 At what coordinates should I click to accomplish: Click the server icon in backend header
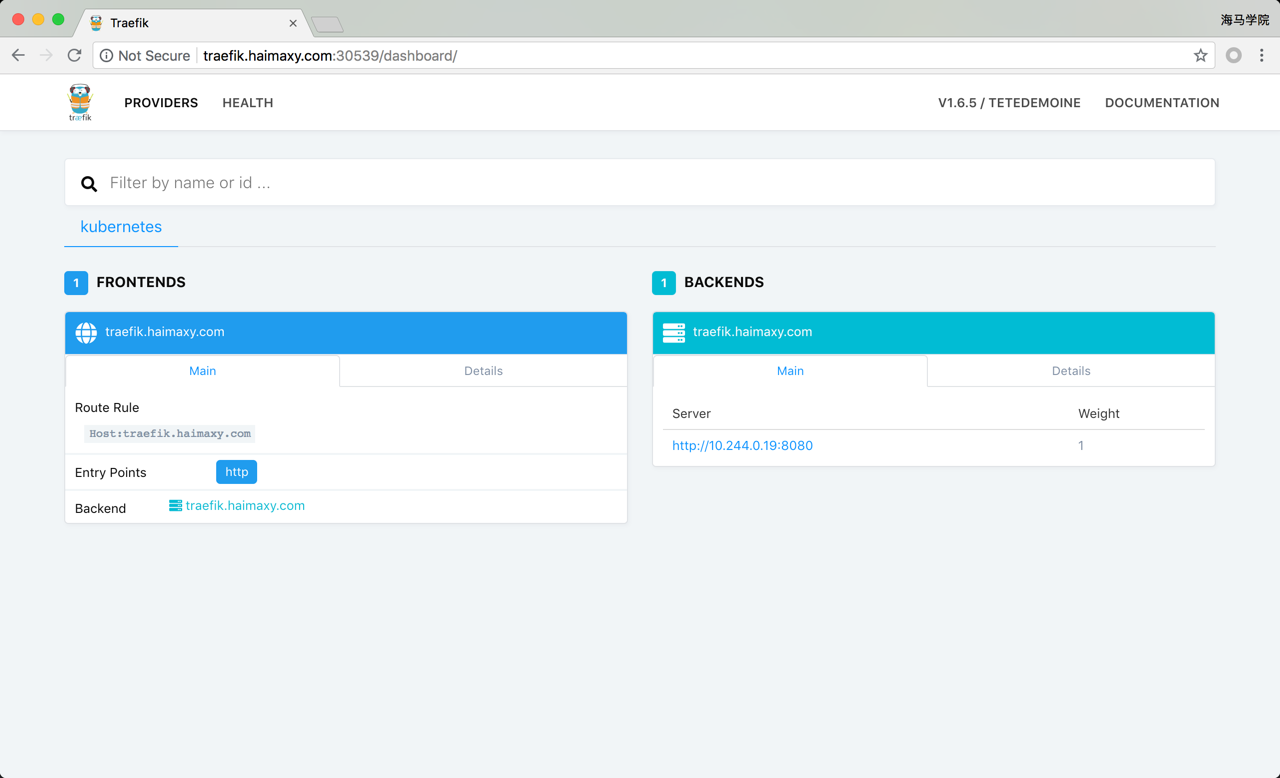click(674, 333)
